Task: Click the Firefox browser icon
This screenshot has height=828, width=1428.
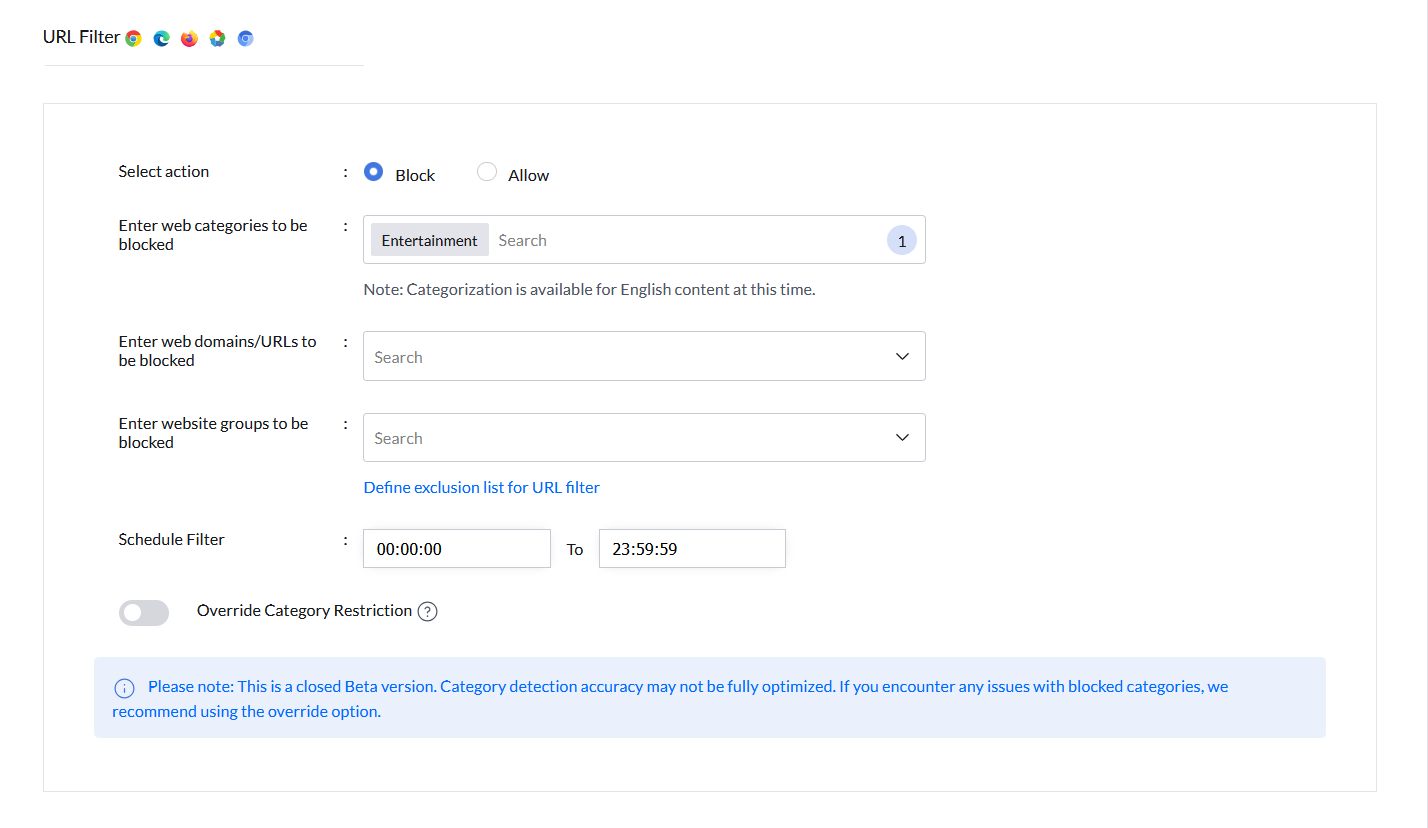Action: pyautogui.click(x=190, y=38)
